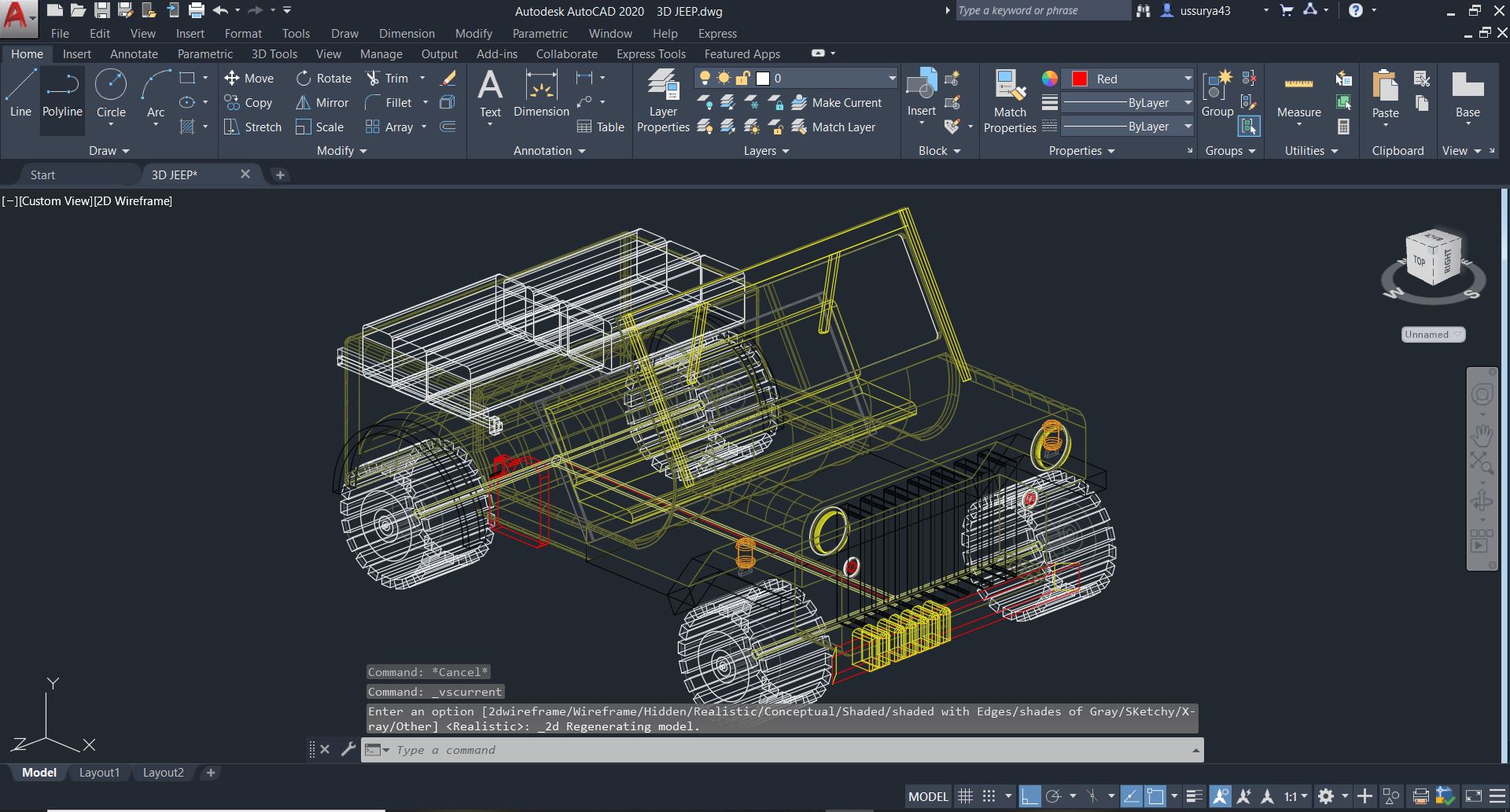Switch to the Layout1 tab
This screenshot has width=1510, height=812.
99,773
